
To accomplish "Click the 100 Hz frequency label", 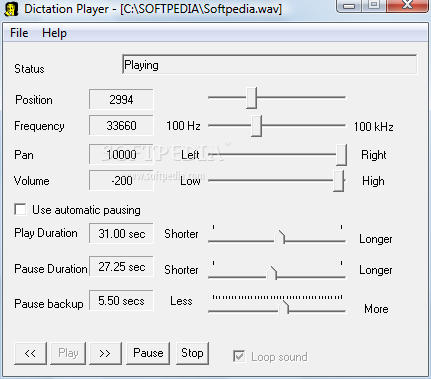I will 183,126.
